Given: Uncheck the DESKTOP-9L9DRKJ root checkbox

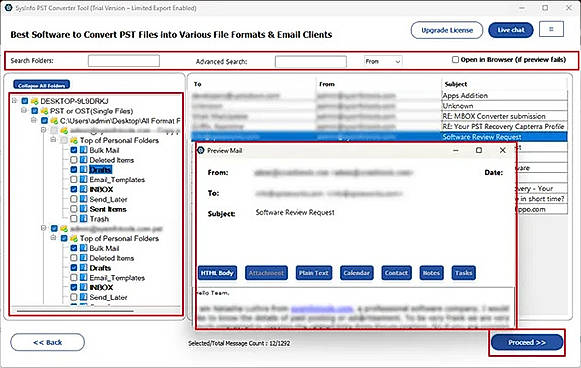Looking at the screenshot, I should pos(25,101).
